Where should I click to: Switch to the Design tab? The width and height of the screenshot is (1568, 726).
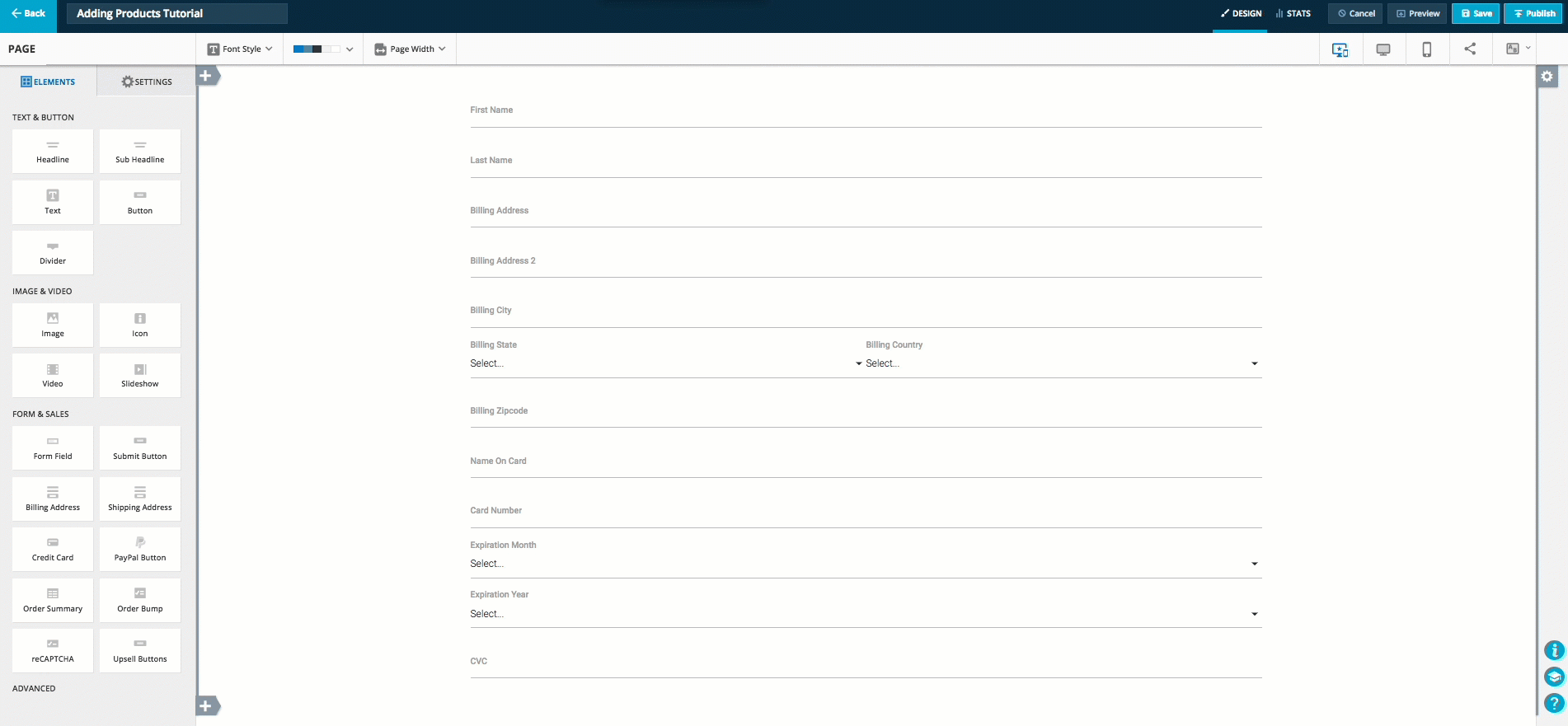click(x=1241, y=14)
